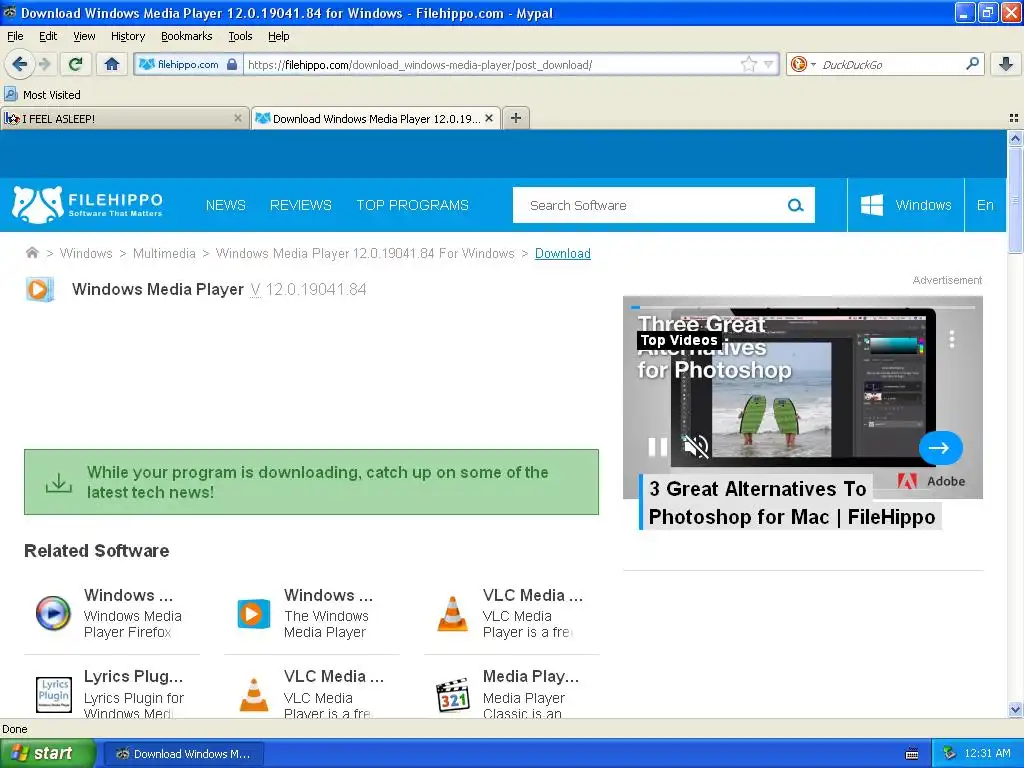Click the tab groups grid icon
This screenshot has height=768, width=1024.
(x=1014, y=118)
